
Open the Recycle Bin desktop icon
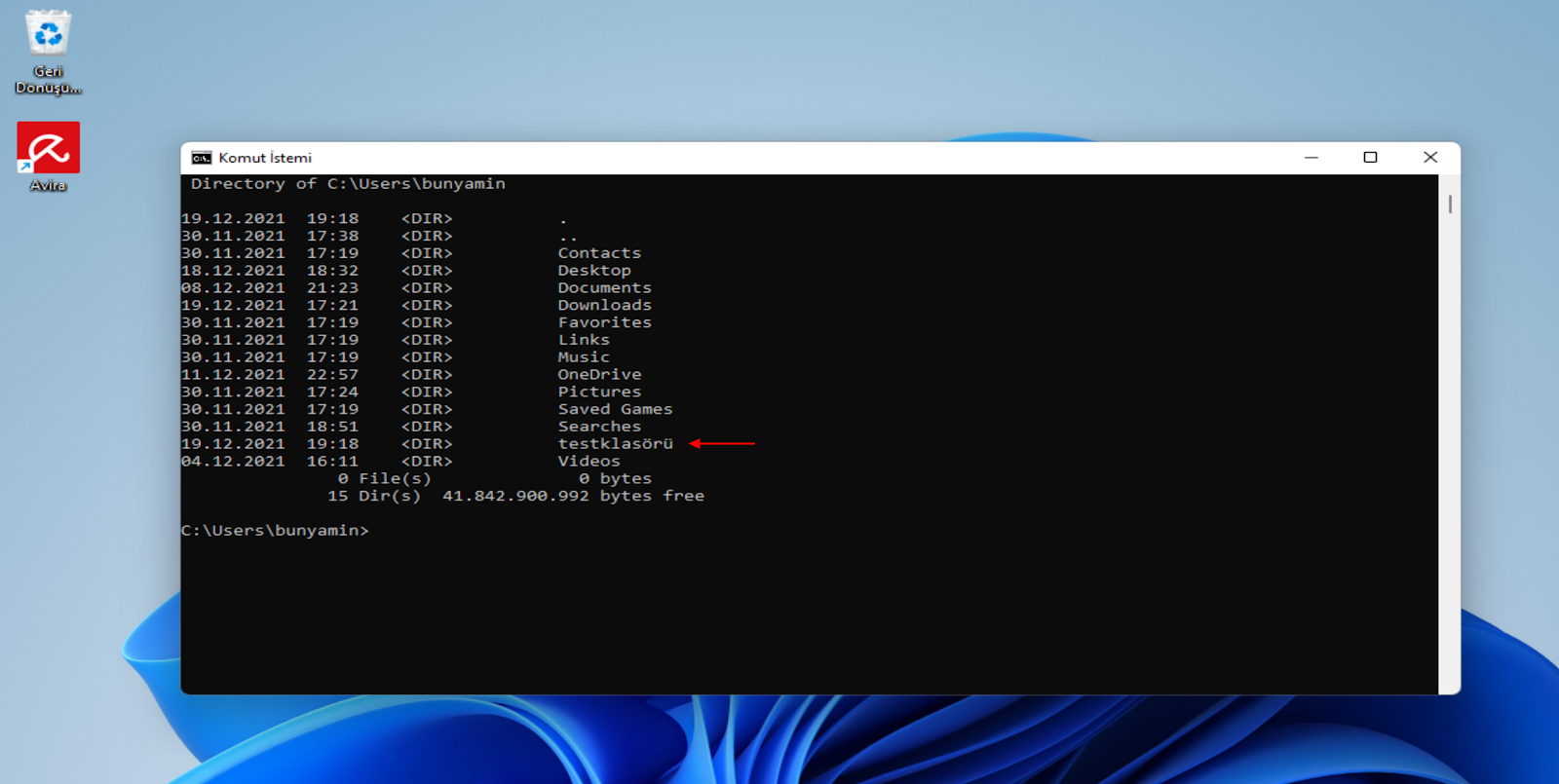point(48,52)
